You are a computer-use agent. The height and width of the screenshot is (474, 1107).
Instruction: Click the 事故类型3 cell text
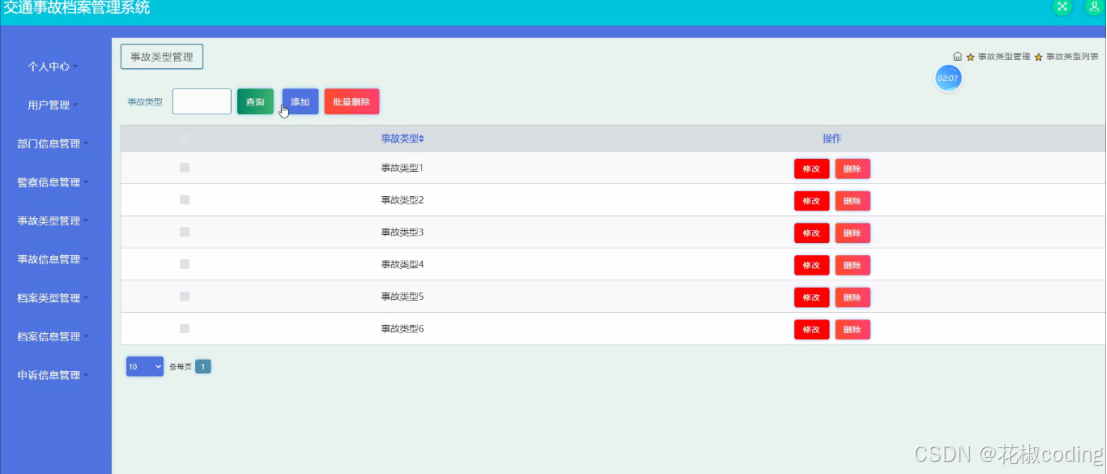[x=402, y=232]
